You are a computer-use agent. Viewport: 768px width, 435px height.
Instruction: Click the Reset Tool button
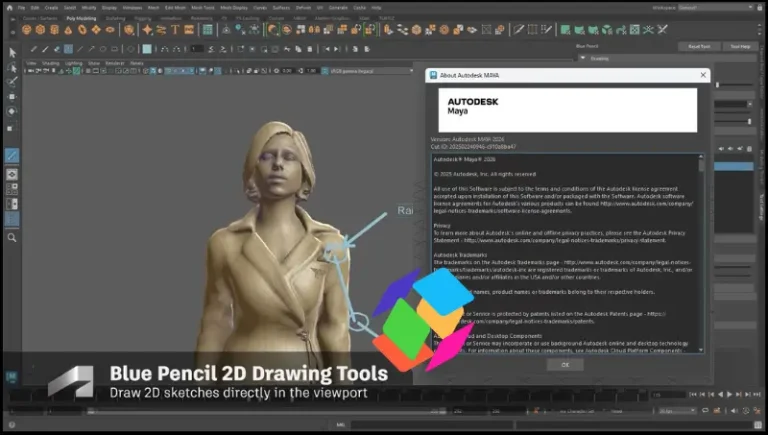(699, 47)
